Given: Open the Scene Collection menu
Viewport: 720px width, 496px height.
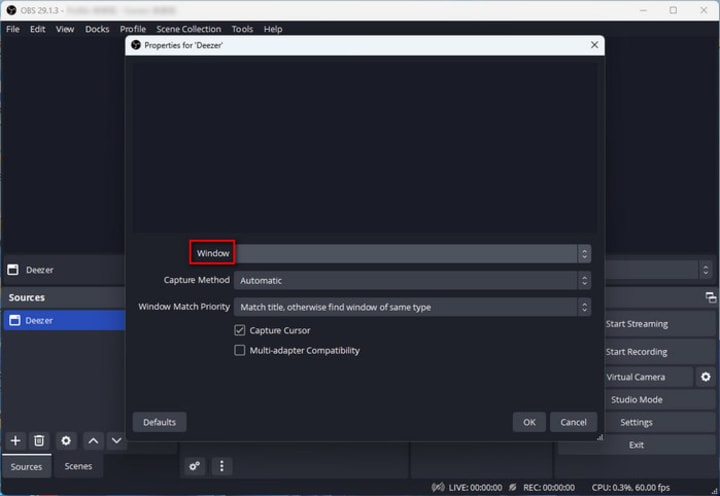Looking at the screenshot, I should click(188, 29).
